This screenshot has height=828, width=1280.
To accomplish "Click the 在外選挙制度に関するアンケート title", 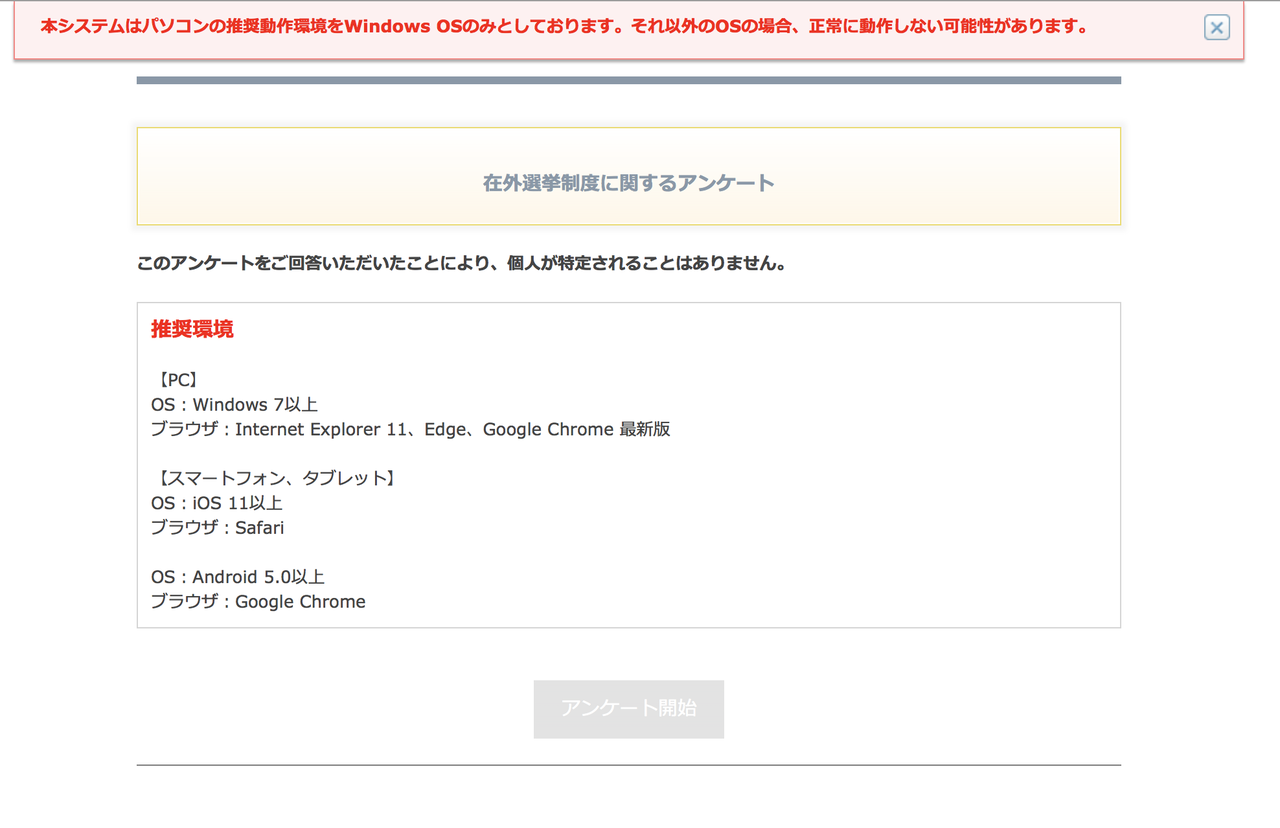I will pyautogui.click(x=628, y=183).
